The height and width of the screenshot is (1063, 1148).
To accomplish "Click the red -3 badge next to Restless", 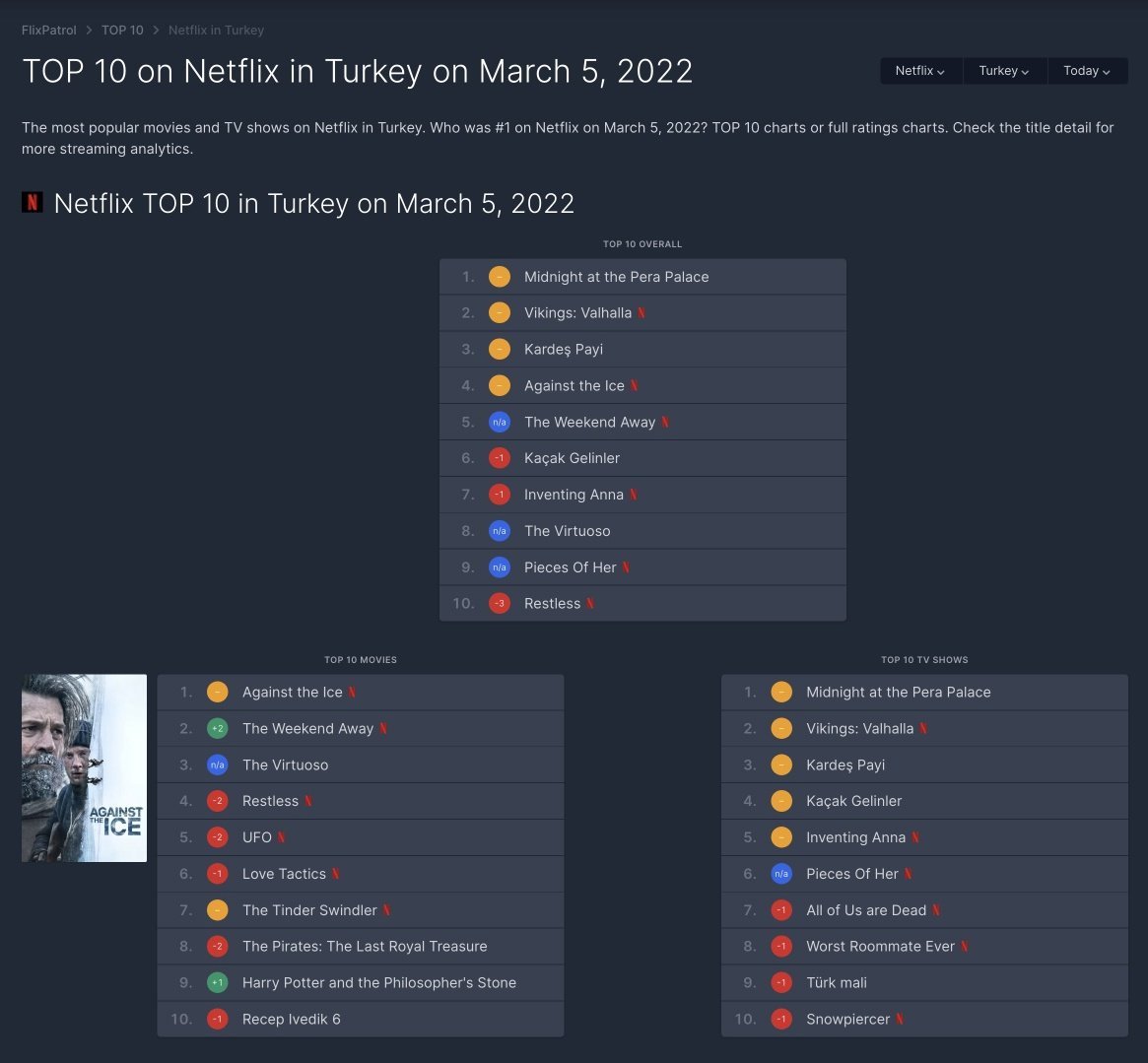I will tap(500, 603).
